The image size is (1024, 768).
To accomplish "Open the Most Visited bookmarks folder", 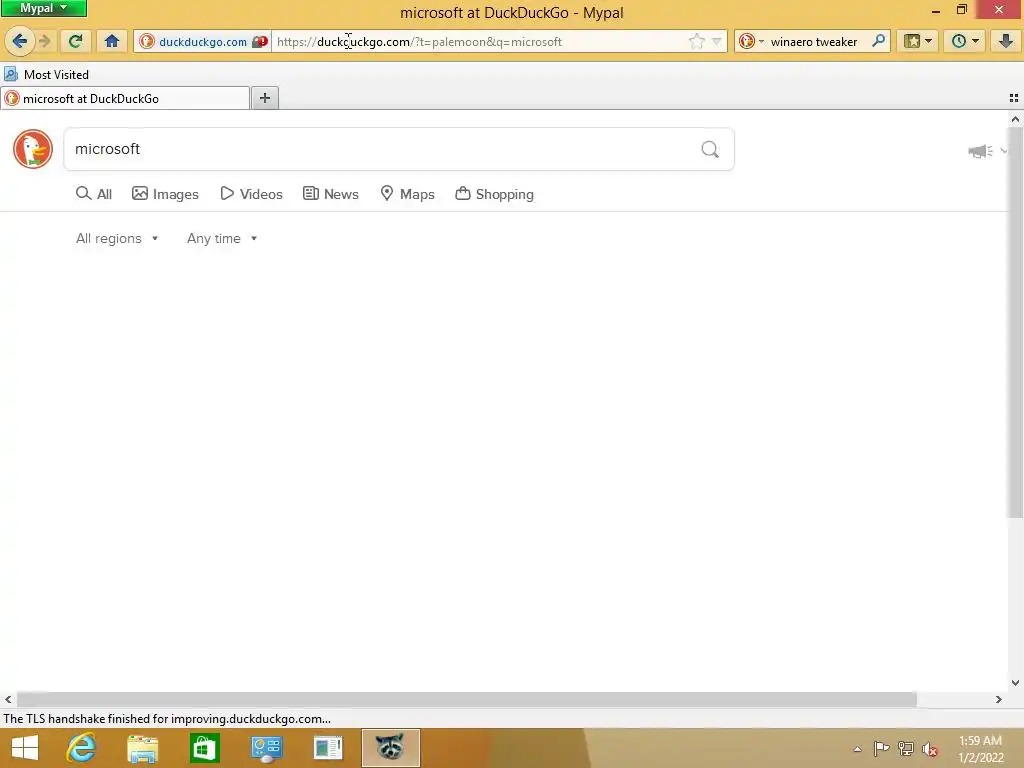I will coord(46,74).
